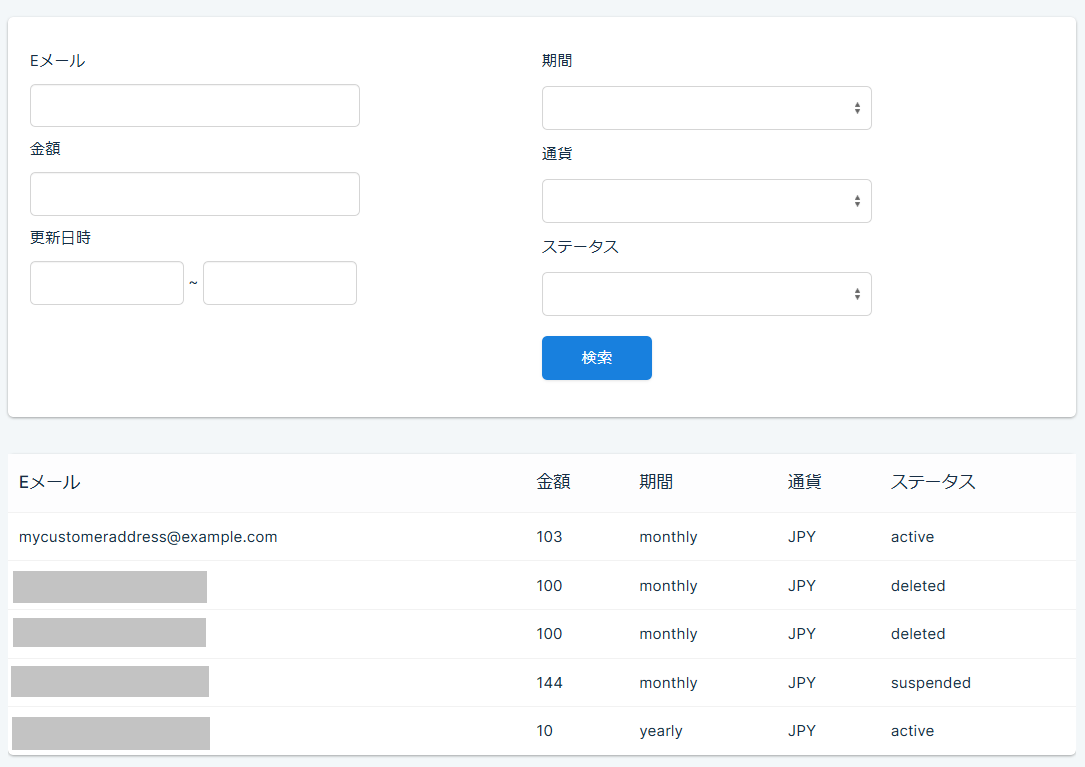
Task: Click the 期間 table column header
Action: 656,482
